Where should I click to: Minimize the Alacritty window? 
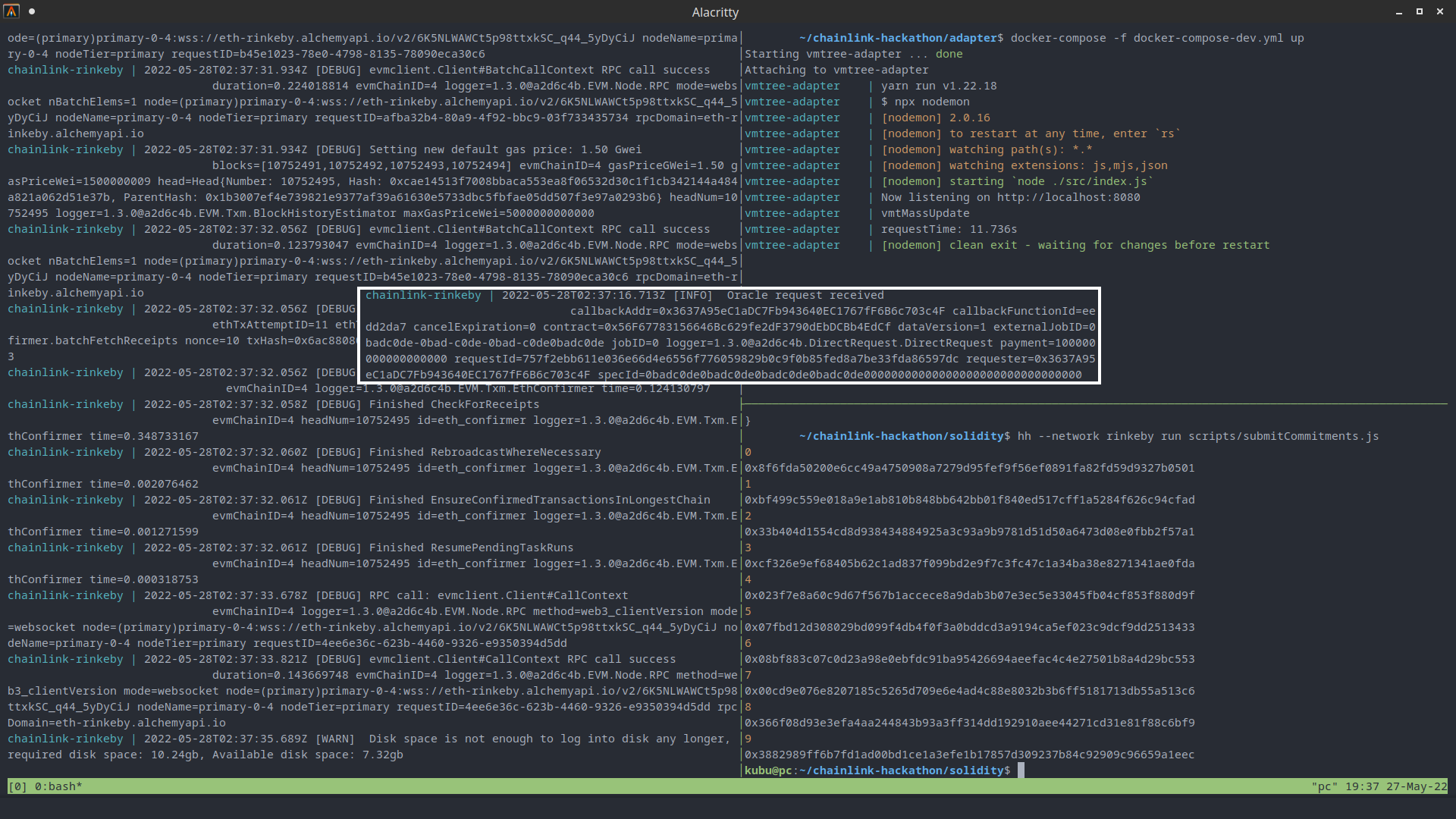click(x=1399, y=12)
